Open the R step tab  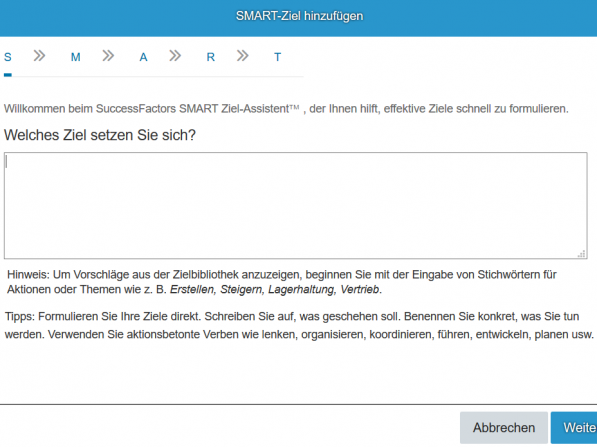(211, 57)
